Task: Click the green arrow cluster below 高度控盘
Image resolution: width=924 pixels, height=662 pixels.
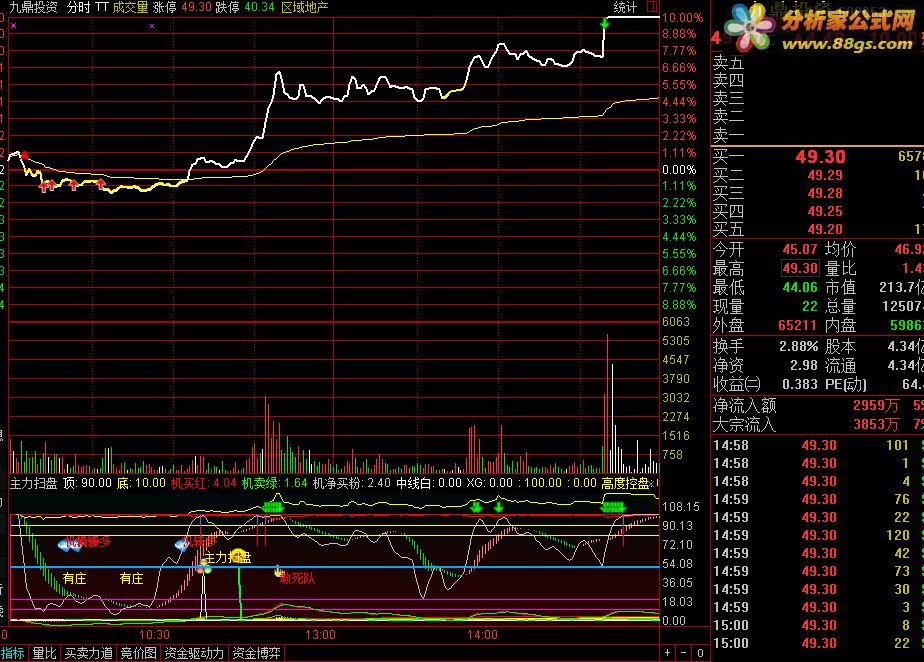Action: (613, 507)
